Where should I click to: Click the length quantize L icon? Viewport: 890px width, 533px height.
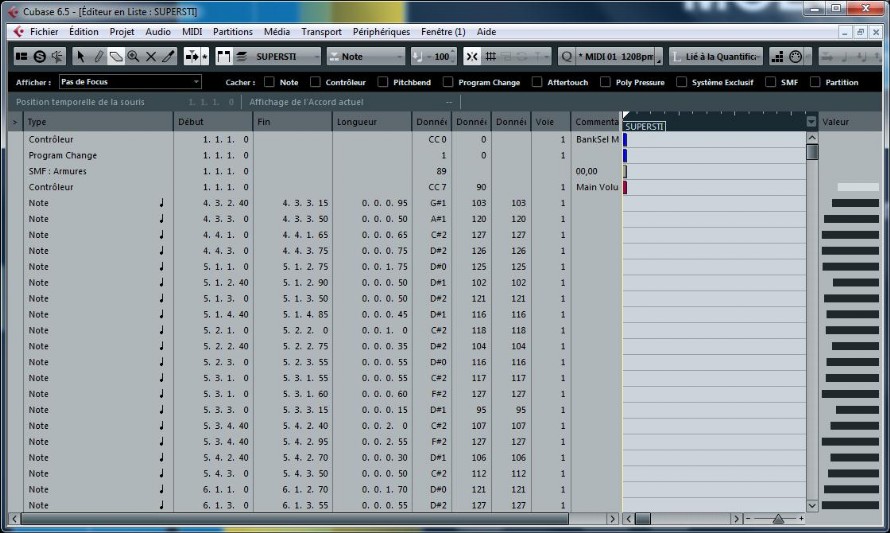677,56
